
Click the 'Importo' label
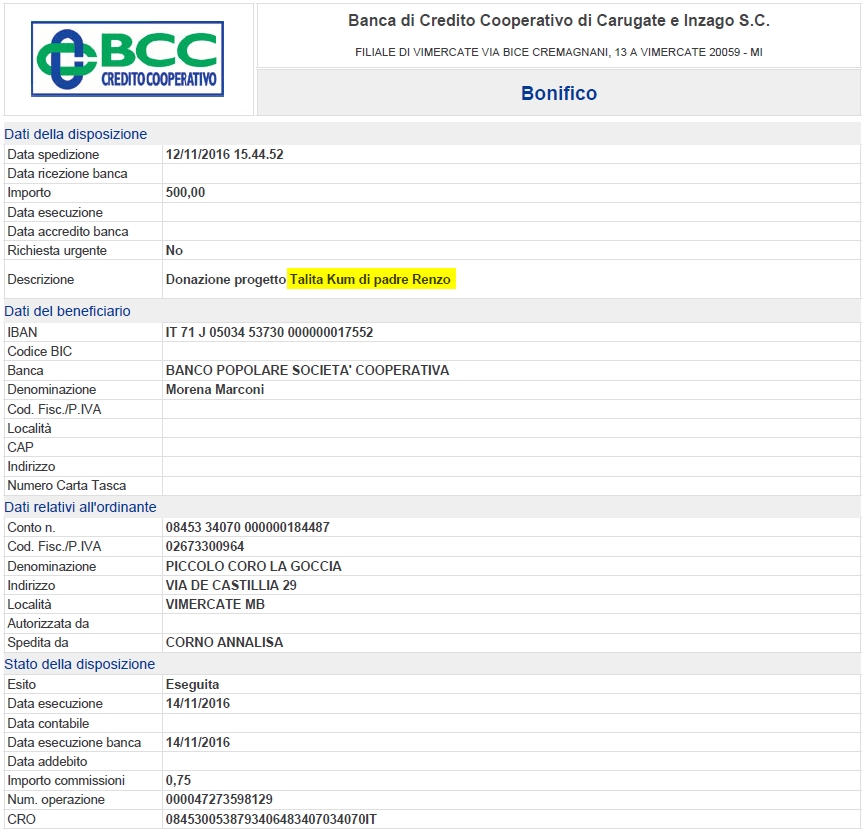point(29,193)
